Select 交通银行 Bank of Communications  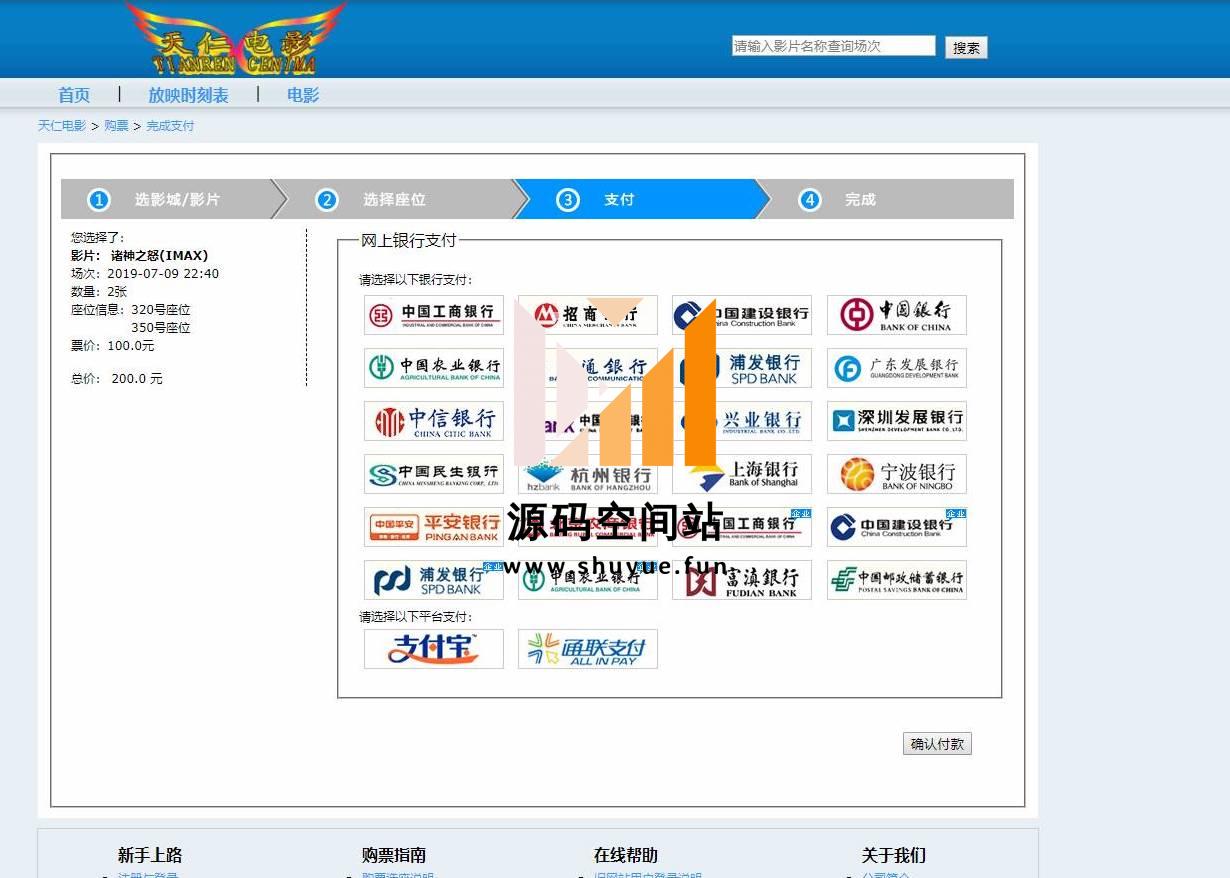[588, 368]
